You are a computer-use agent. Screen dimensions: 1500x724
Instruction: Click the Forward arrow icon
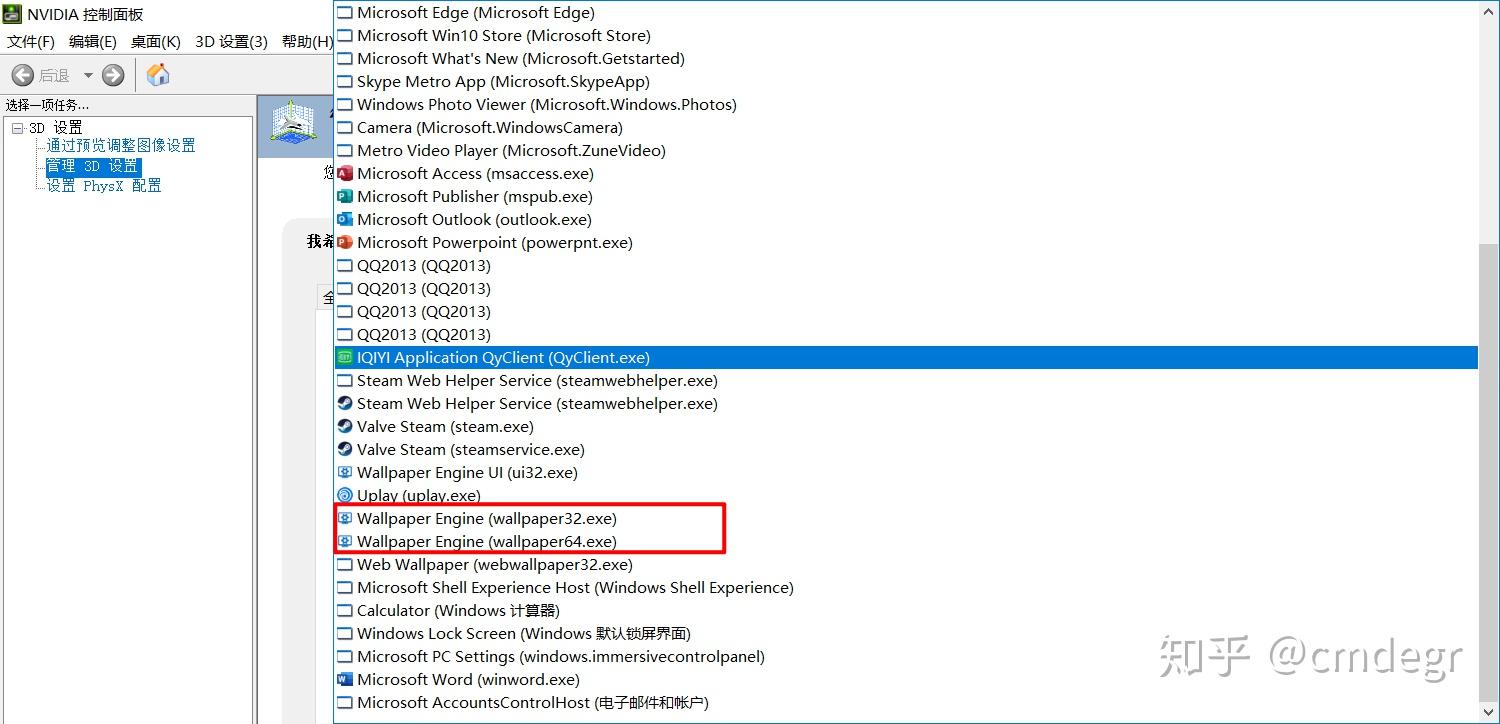(113, 75)
